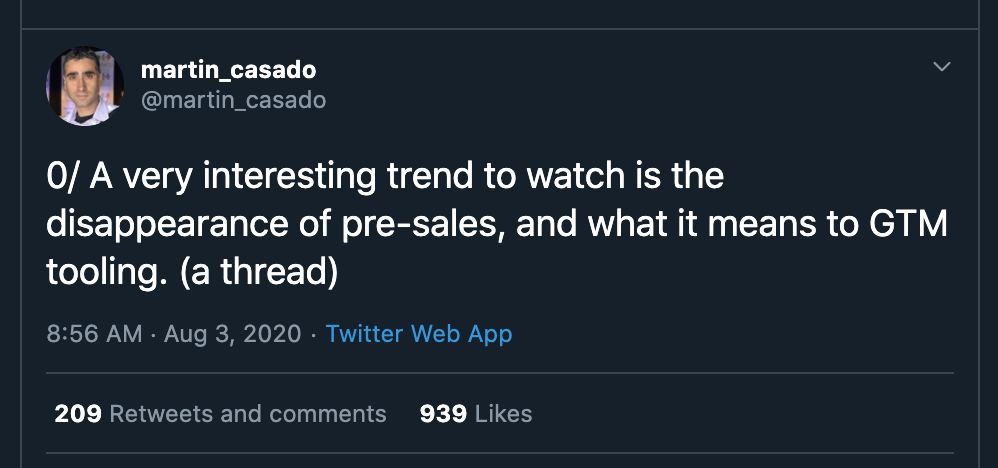
Task: Open the Twitter Web App source link
Action: tap(419, 334)
